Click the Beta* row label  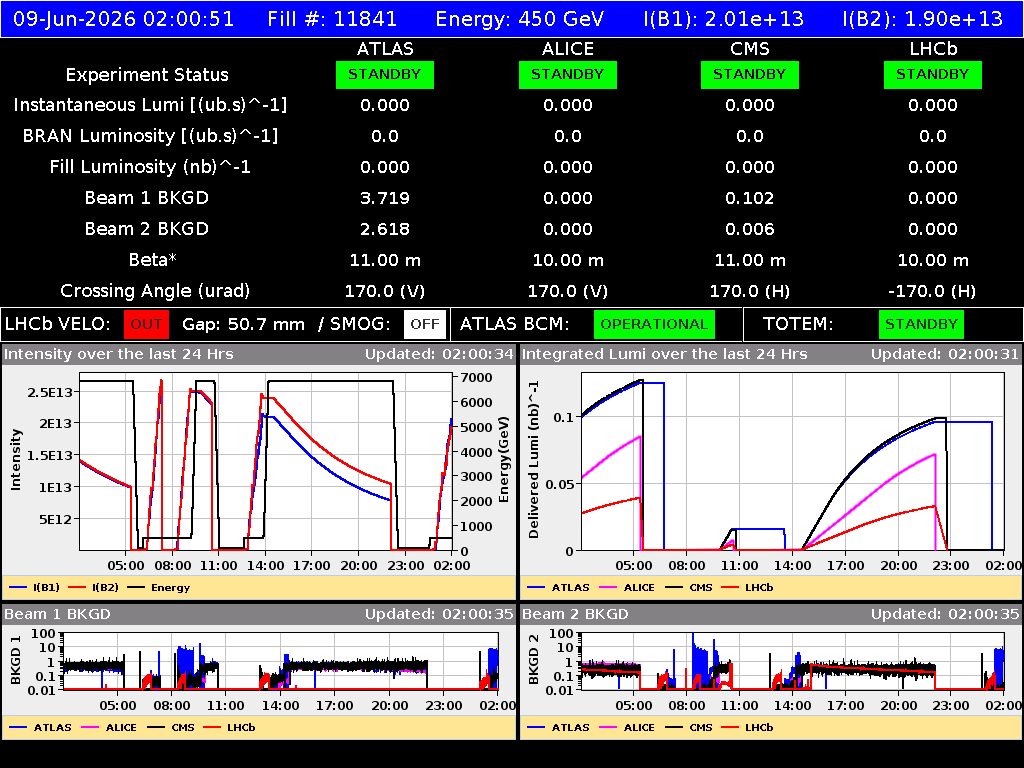pyautogui.click(x=153, y=260)
